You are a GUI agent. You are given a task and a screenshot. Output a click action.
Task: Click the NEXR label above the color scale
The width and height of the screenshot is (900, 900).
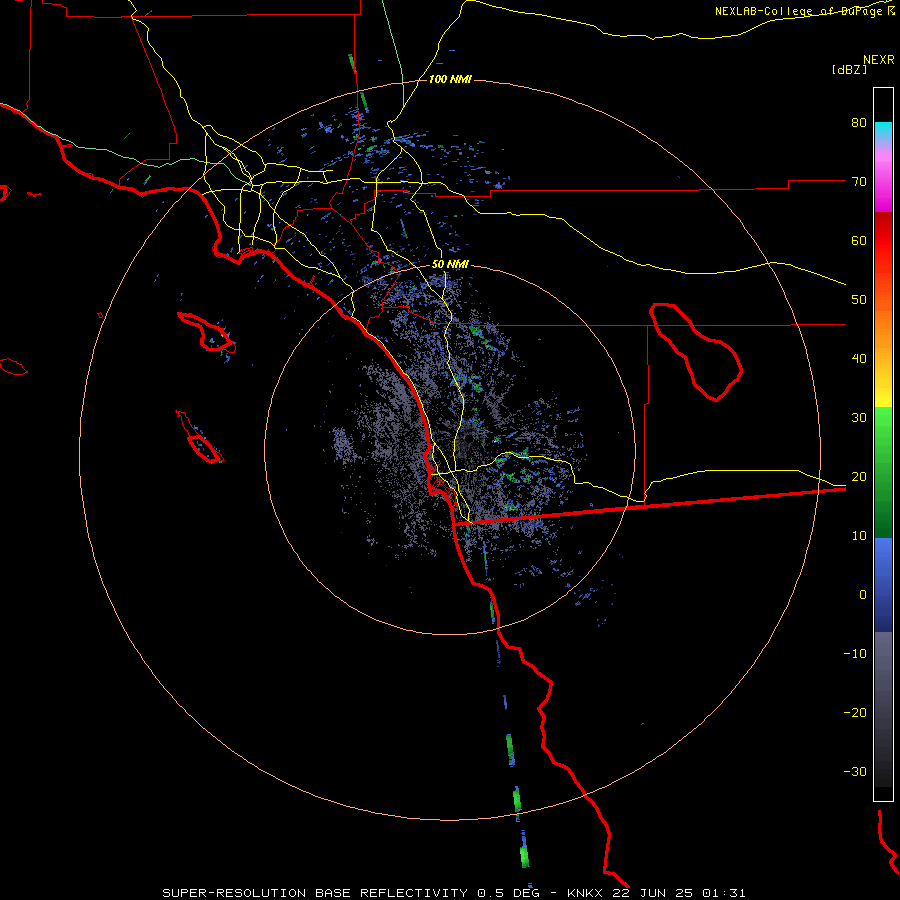[x=878, y=60]
